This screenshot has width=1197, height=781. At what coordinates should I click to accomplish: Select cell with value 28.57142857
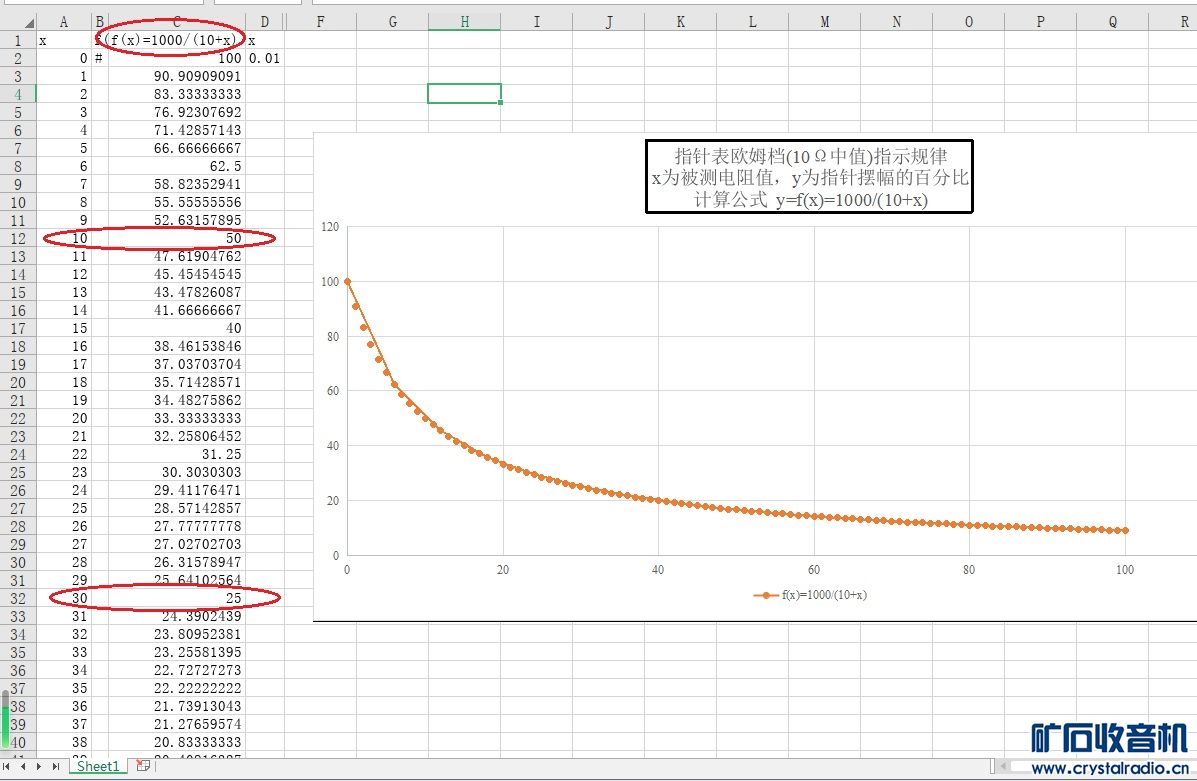(x=176, y=508)
